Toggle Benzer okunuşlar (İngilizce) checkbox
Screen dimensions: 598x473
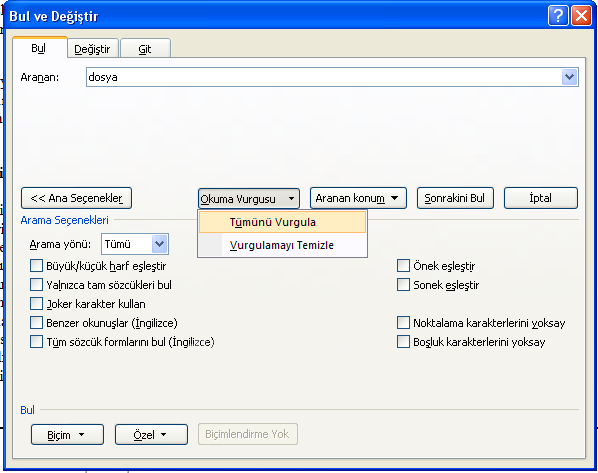36,323
